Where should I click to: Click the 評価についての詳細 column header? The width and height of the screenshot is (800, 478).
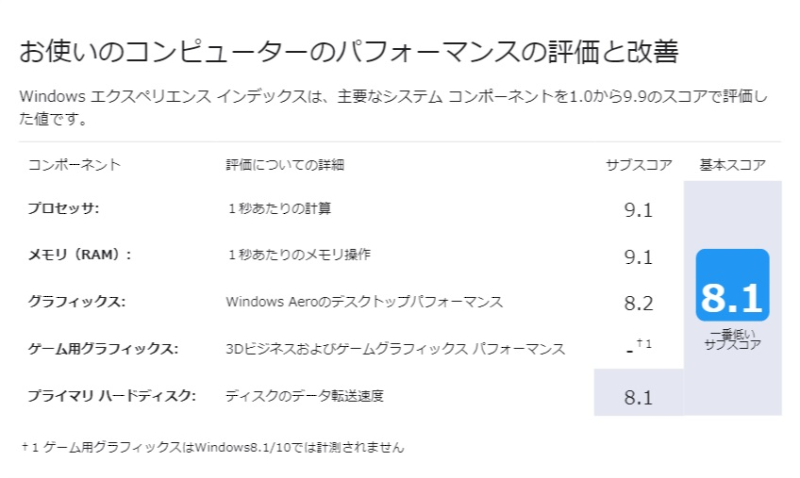(285, 165)
